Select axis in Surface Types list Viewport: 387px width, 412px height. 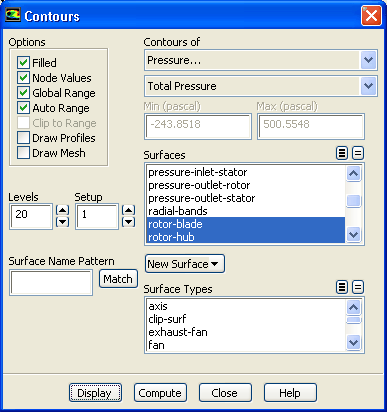(246, 306)
